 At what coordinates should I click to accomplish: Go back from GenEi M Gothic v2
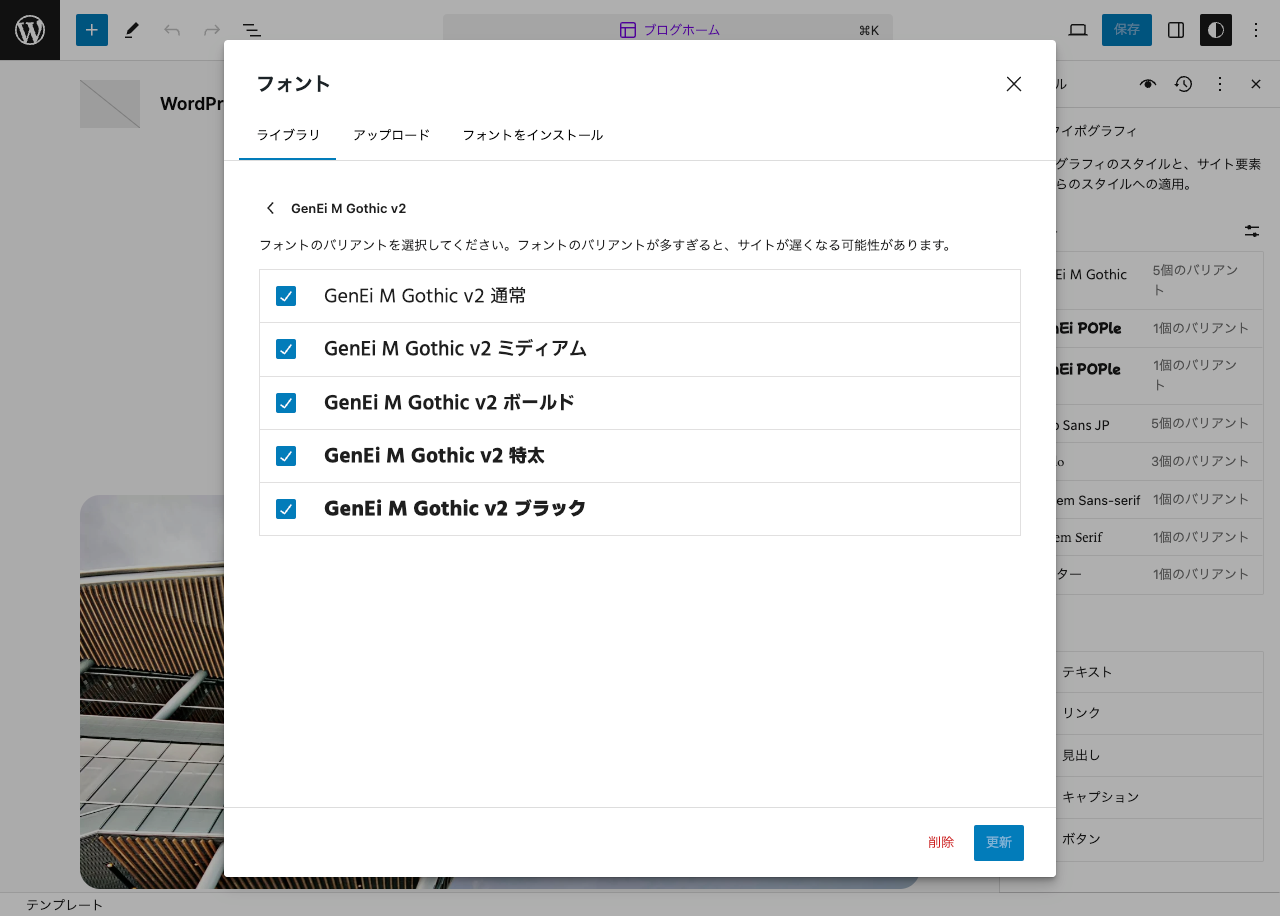(x=270, y=208)
